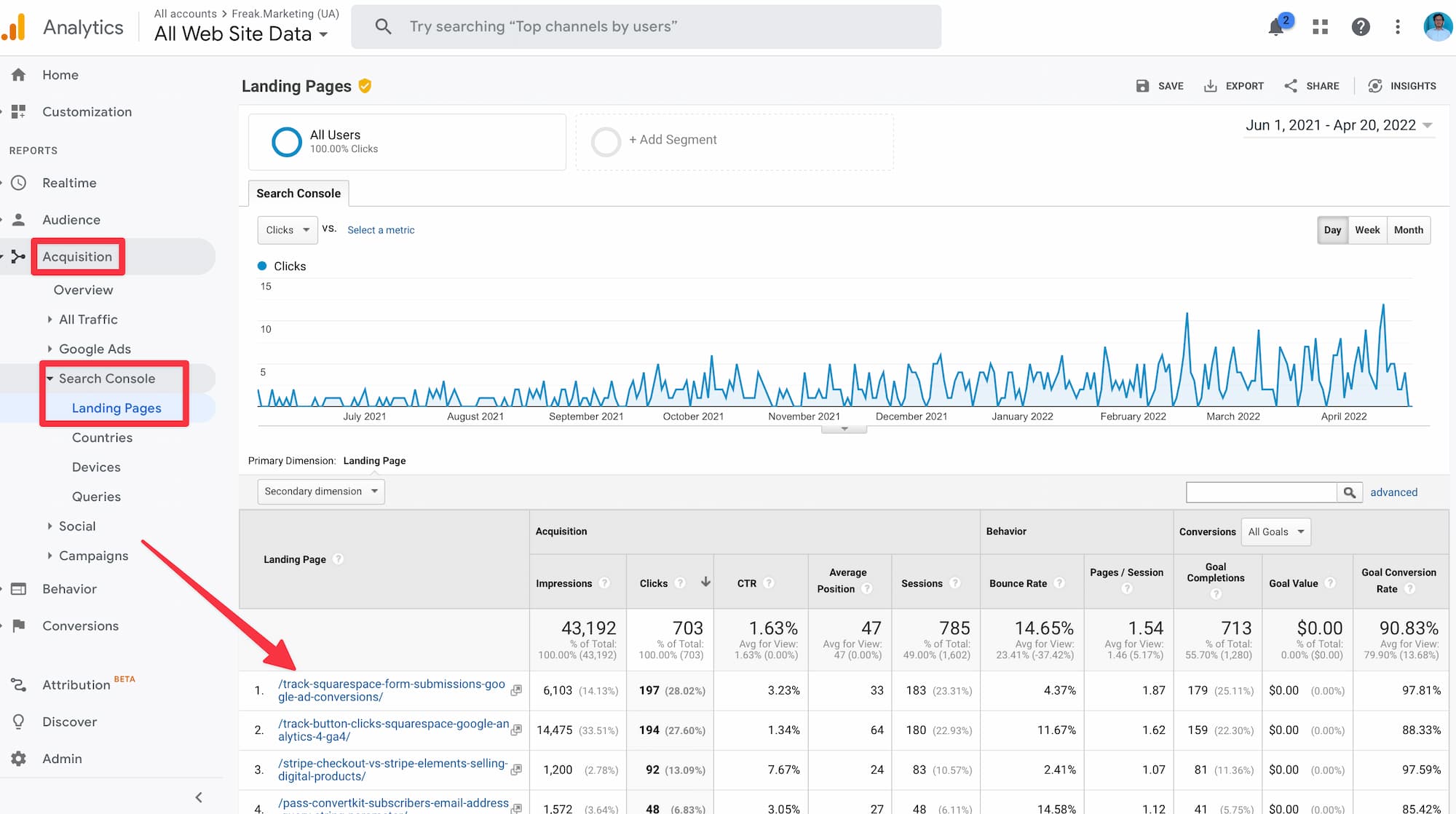
Task: Click the table filter input box
Action: pyautogui.click(x=1262, y=492)
